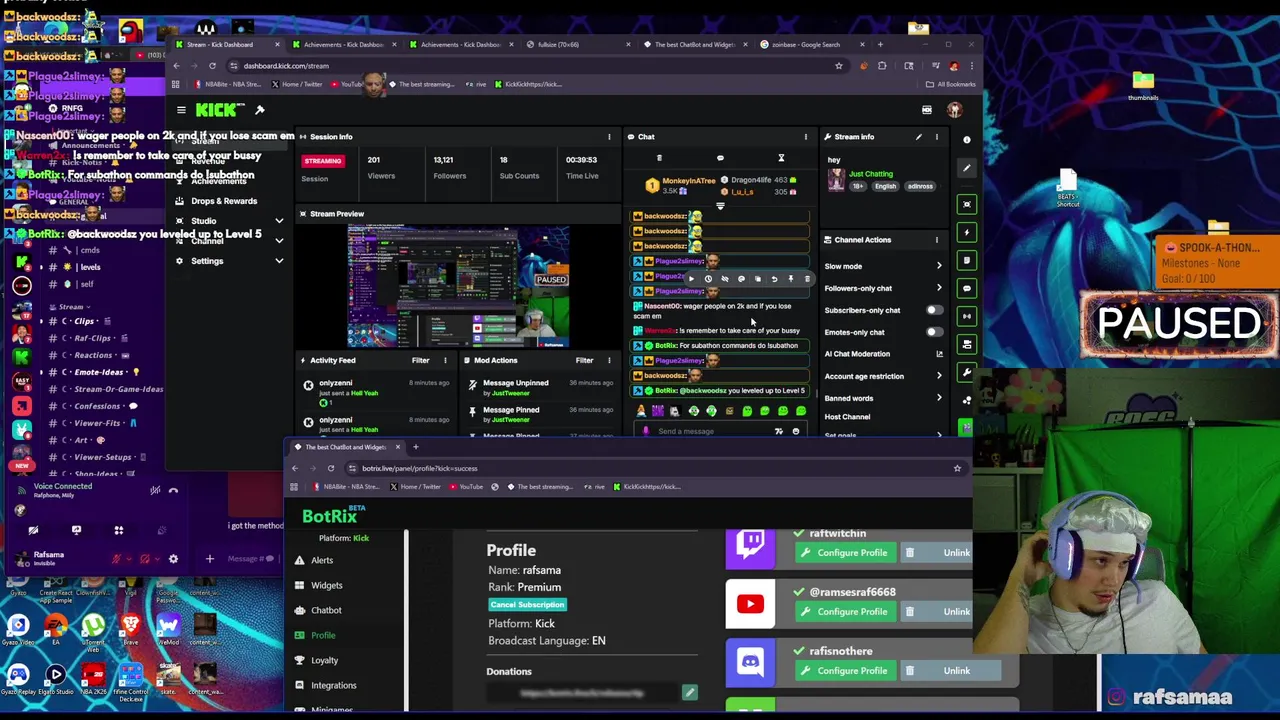The height and width of the screenshot is (720, 1280).
Task: Reload the Kick dashboard page
Action: coord(212,66)
